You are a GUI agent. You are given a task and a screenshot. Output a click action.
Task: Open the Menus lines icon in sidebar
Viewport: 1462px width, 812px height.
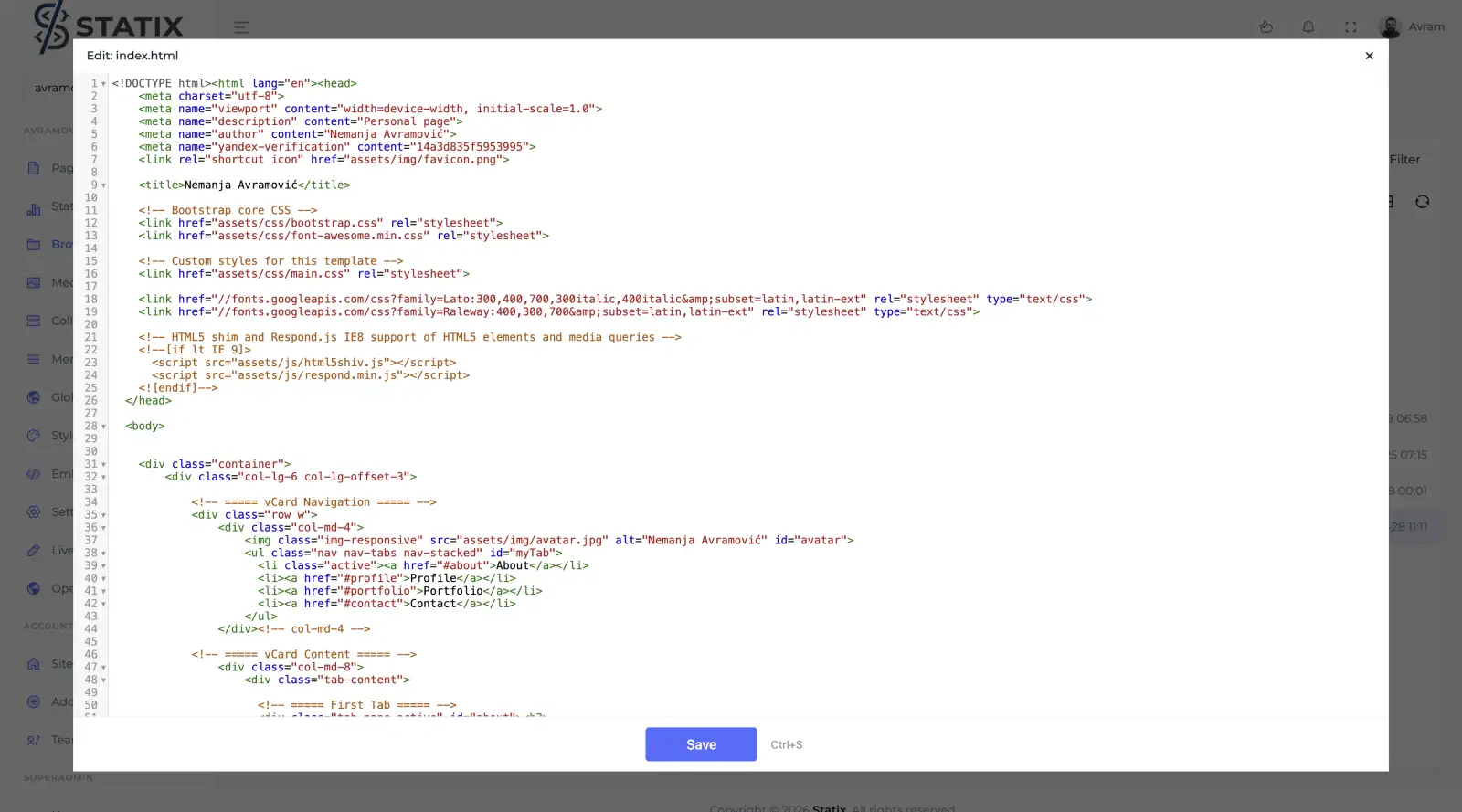tap(34, 360)
